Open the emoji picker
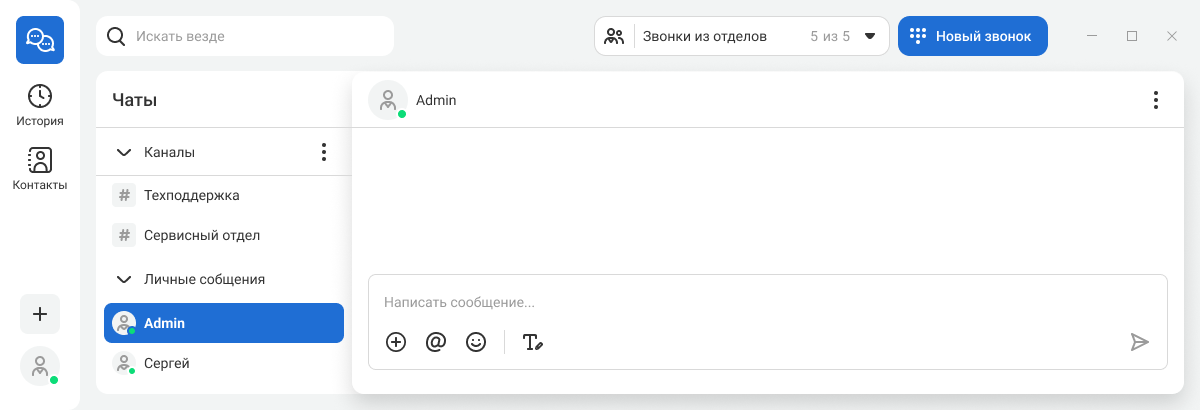 pyautogui.click(x=476, y=342)
